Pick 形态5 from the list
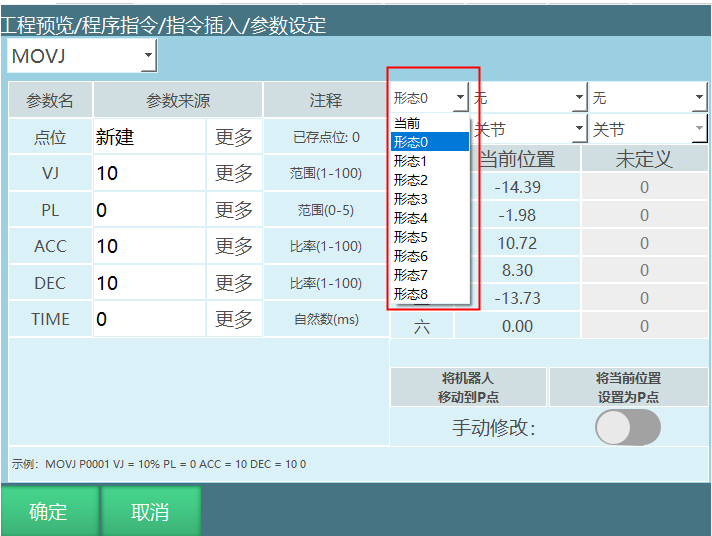712x536 pixels. point(410,237)
